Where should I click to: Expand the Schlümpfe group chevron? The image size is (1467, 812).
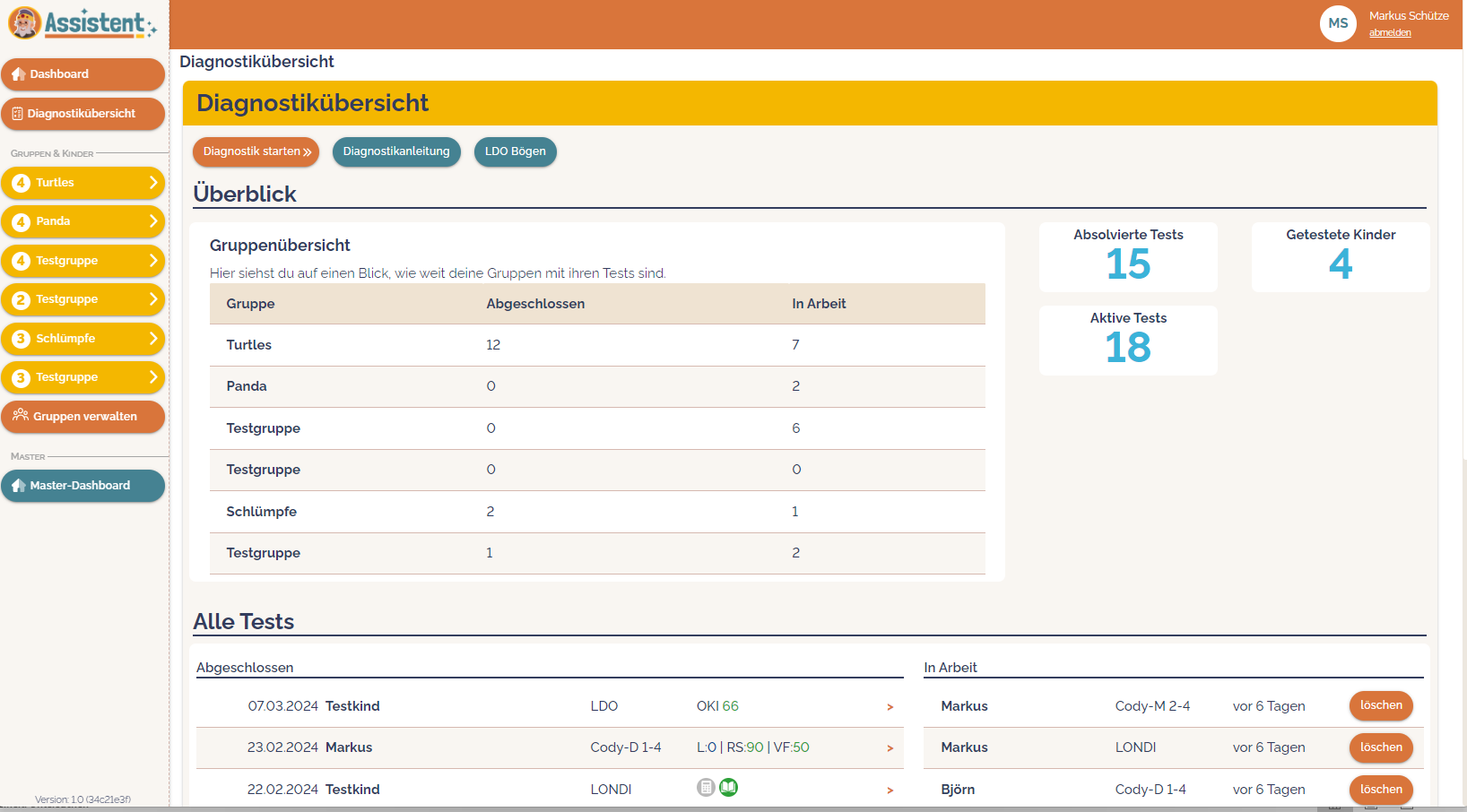(153, 338)
